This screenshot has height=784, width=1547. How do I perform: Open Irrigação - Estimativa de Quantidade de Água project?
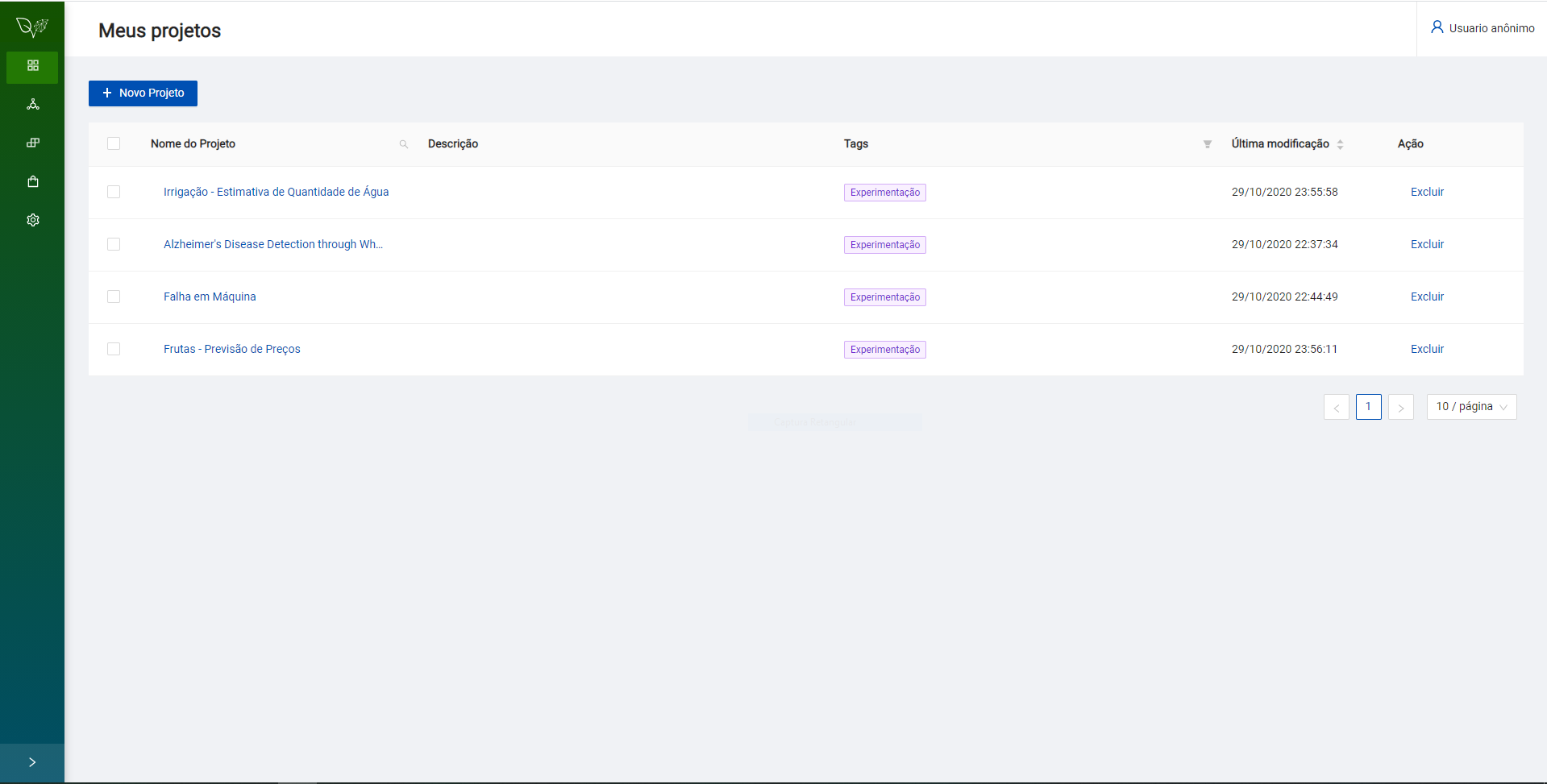(276, 192)
